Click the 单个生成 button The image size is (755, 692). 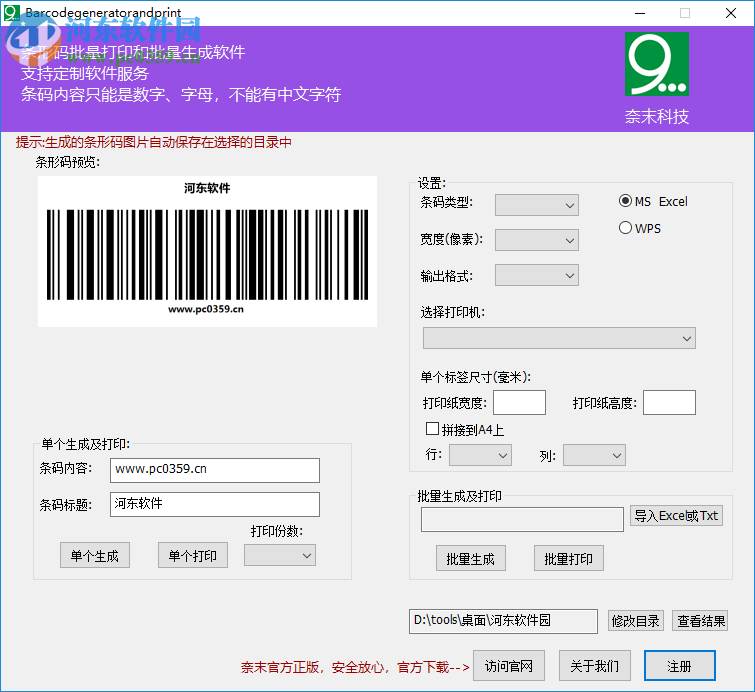[x=95, y=555]
